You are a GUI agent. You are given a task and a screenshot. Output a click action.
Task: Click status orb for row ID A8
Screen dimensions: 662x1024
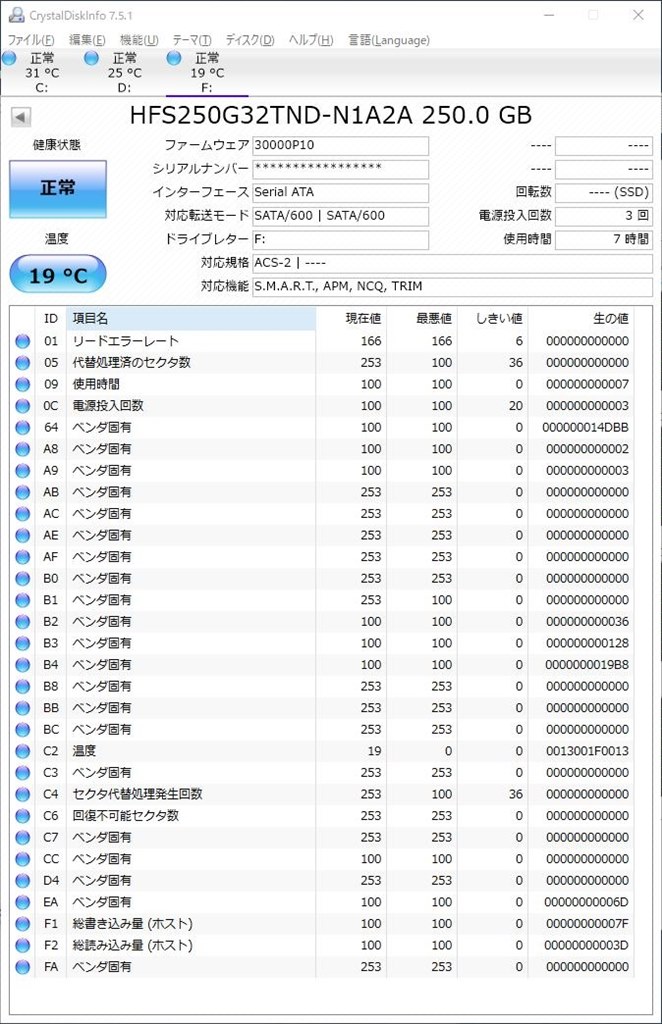pyautogui.click(x=22, y=449)
